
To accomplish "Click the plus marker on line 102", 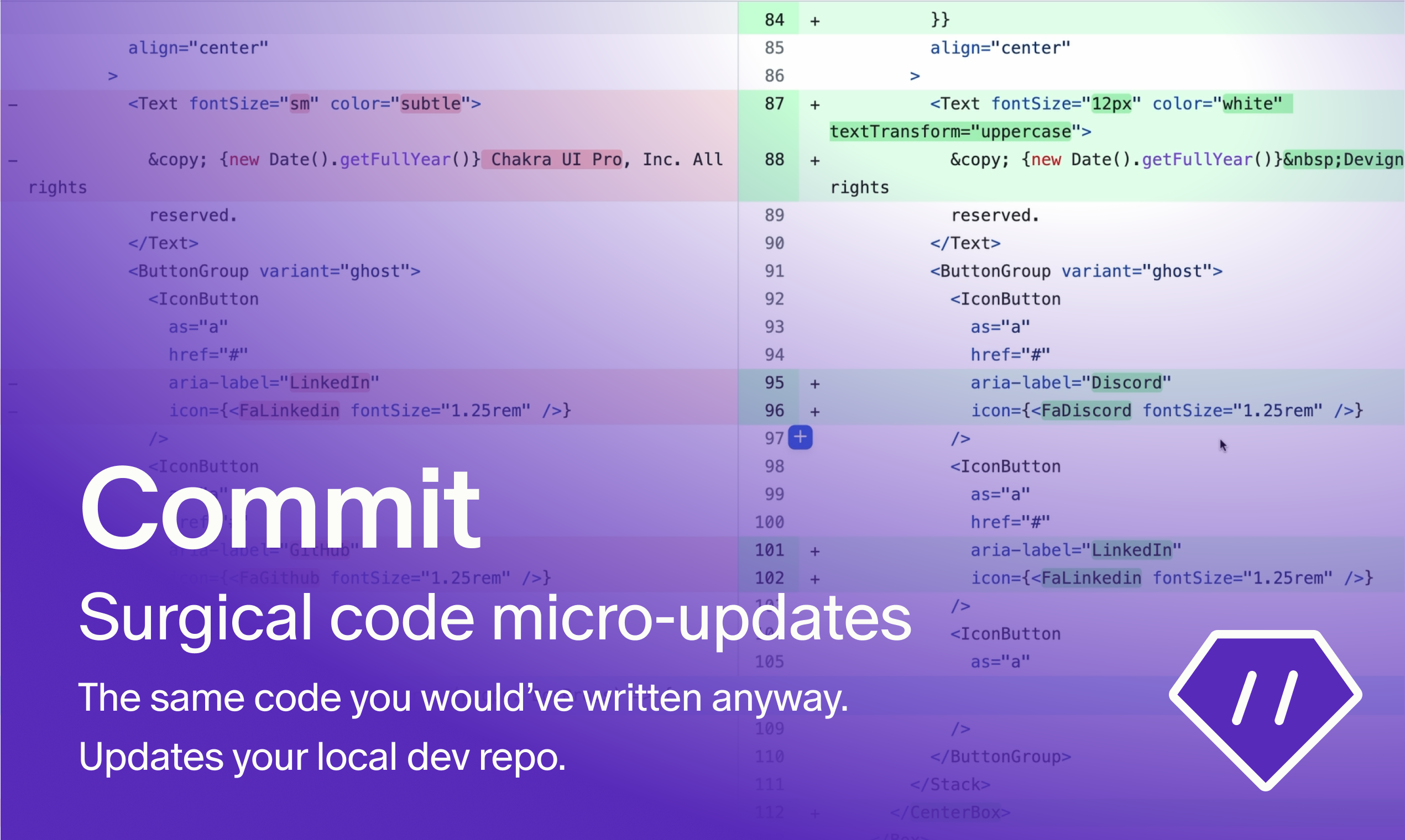I will pos(814,579).
